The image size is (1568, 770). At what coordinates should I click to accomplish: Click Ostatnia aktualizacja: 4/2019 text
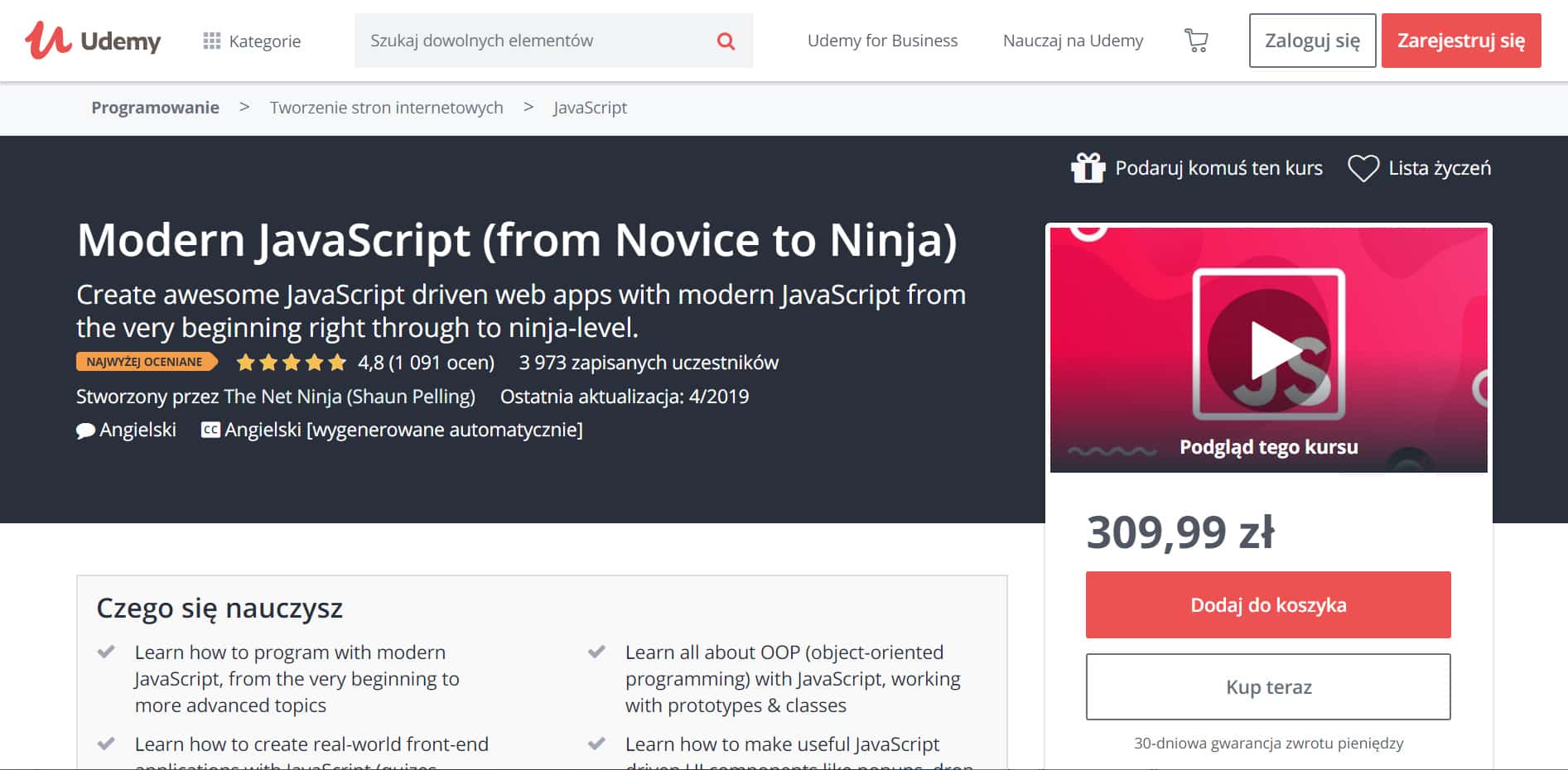tap(625, 397)
